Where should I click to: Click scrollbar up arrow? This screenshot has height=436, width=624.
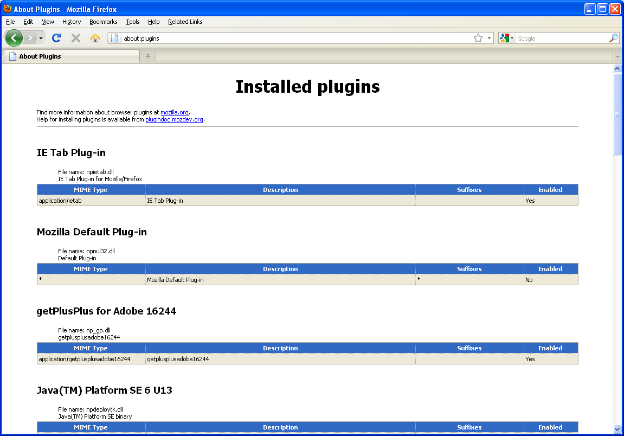coord(617,68)
